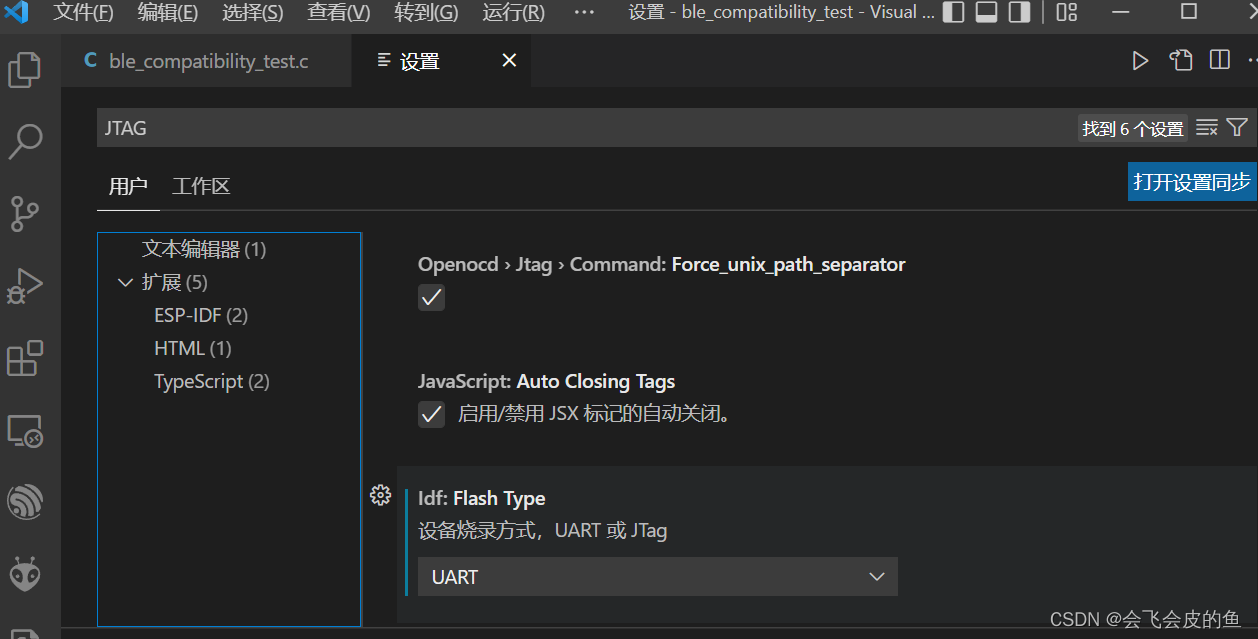Open the Search view in activity bar
Screen dimensions: 1258x639
pyautogui.click(x=24, y=141)
